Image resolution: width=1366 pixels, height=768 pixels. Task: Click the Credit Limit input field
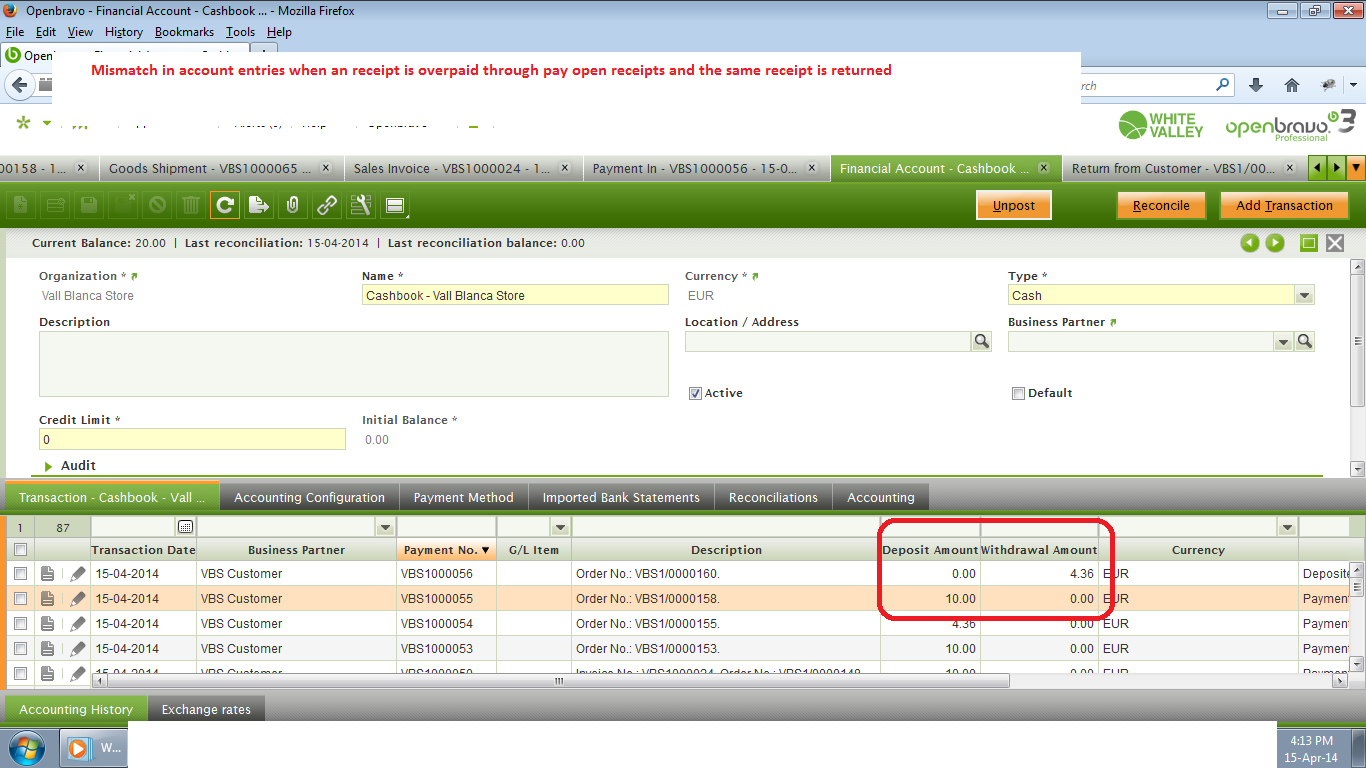click(x=192, y=439)
